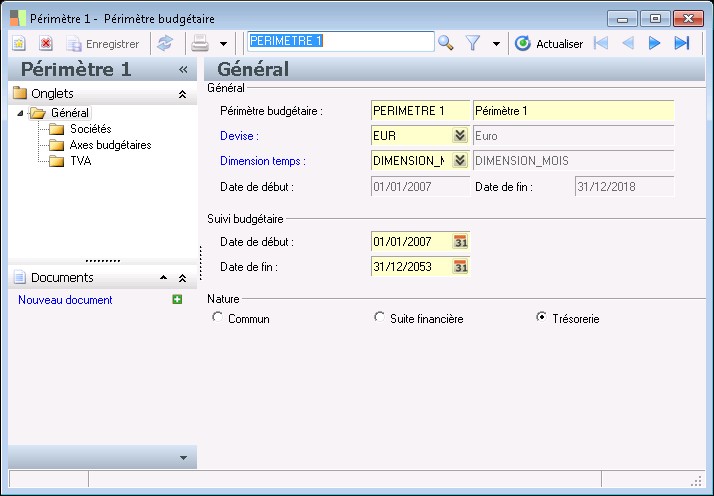Close the Périmètre budgétaire window
Image resolution: width=714 pixels, height=496 pixels.
pyautogui.click(x=688, y=19)
